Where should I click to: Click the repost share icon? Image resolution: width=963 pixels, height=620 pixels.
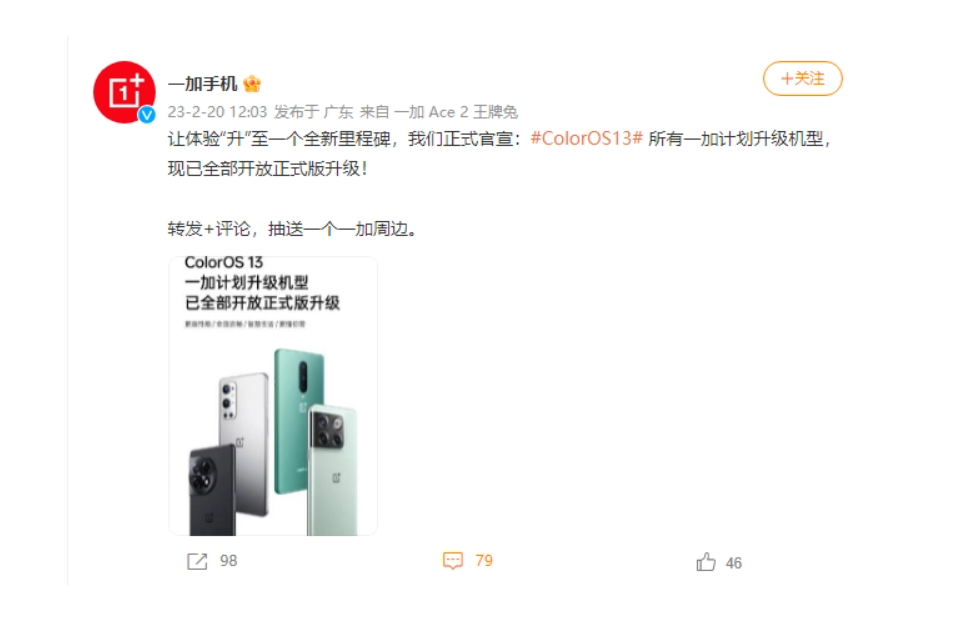click(197, 561)
